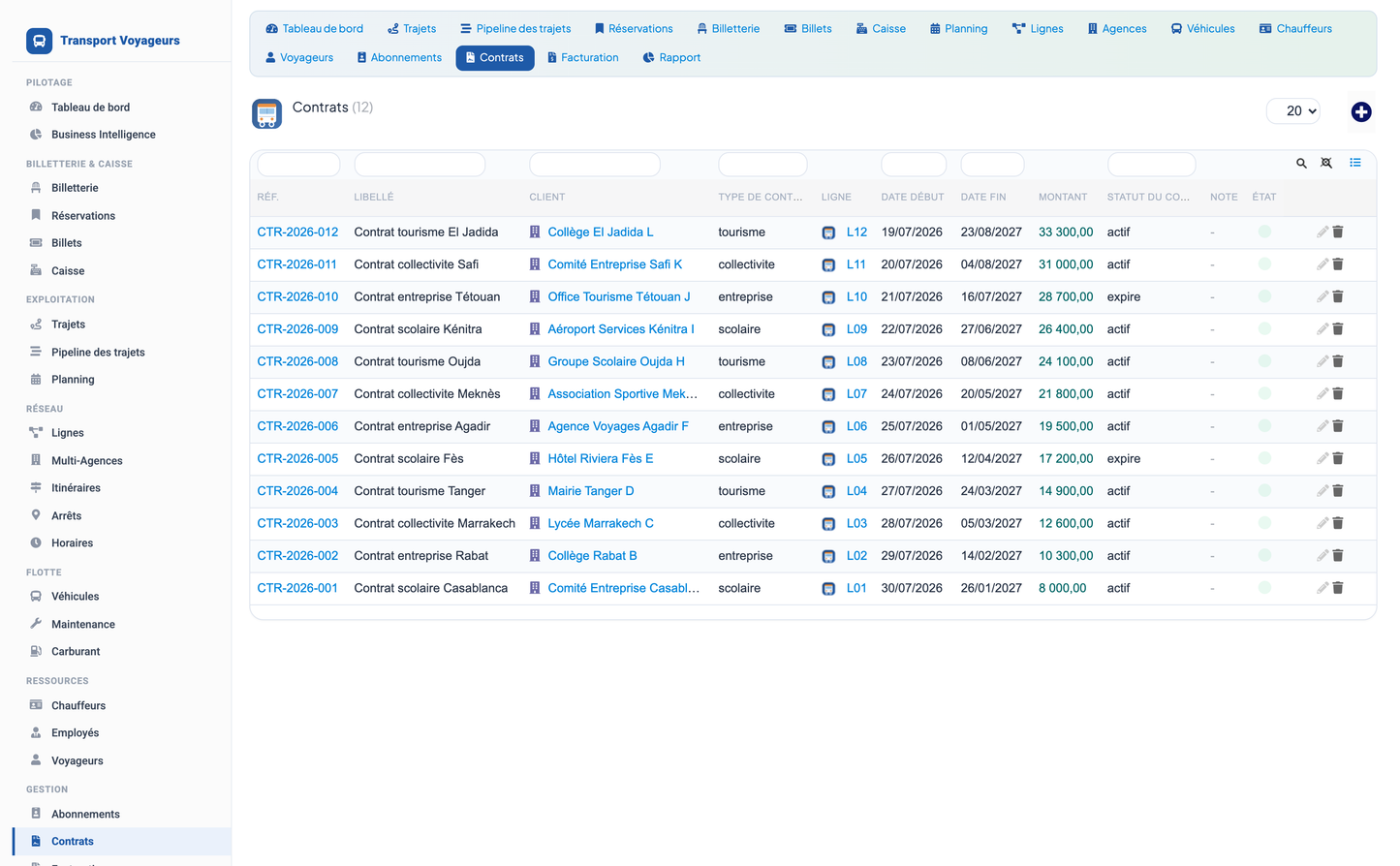Open client Agence Voyages Agadir F
1400x866 pixels.
618,426
